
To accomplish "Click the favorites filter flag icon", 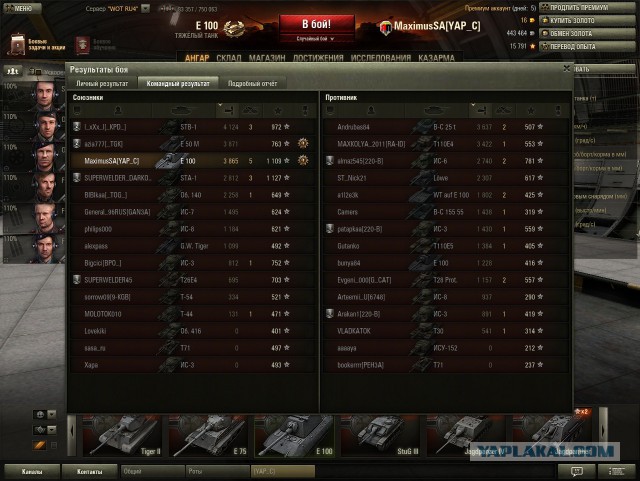I will pyautogui.click(x=40, y=445).
